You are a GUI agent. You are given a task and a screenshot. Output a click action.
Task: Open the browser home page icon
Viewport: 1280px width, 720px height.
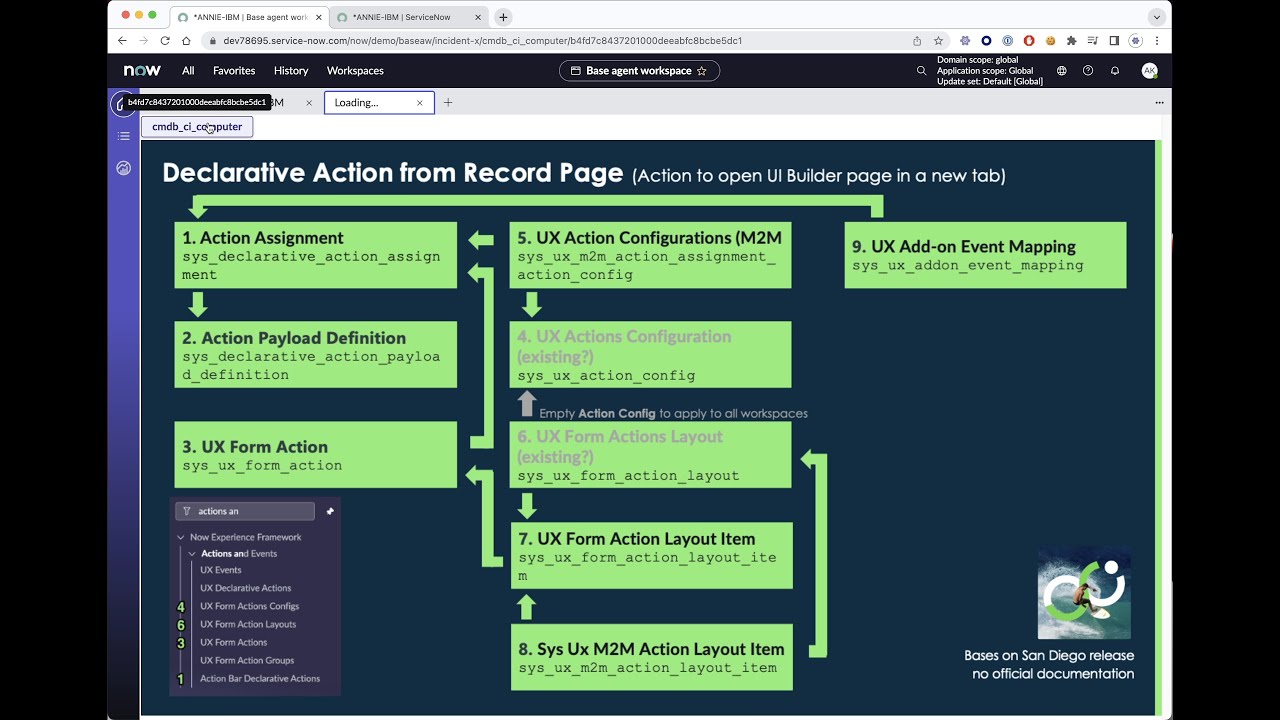coord(186,41)
